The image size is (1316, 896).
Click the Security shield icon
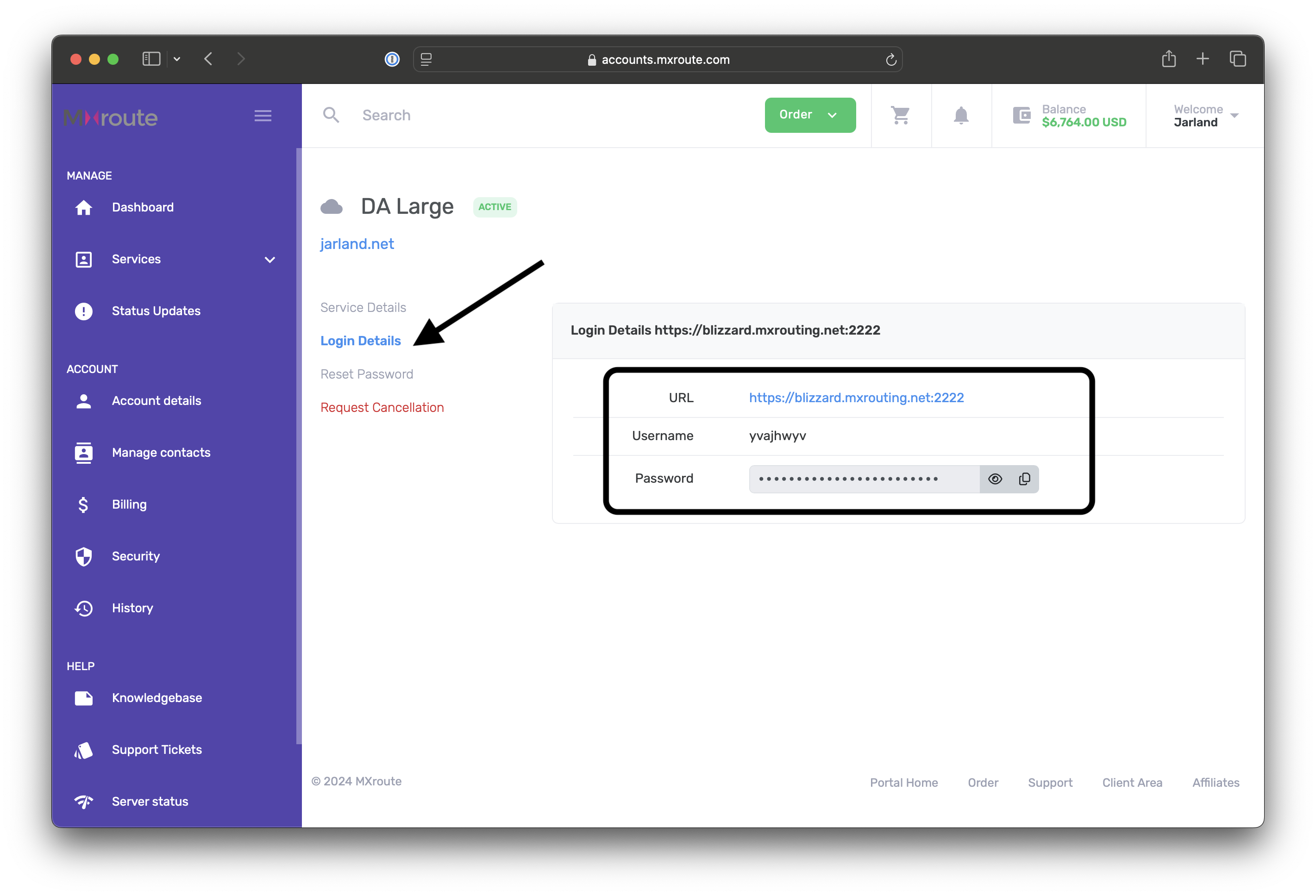84,556
